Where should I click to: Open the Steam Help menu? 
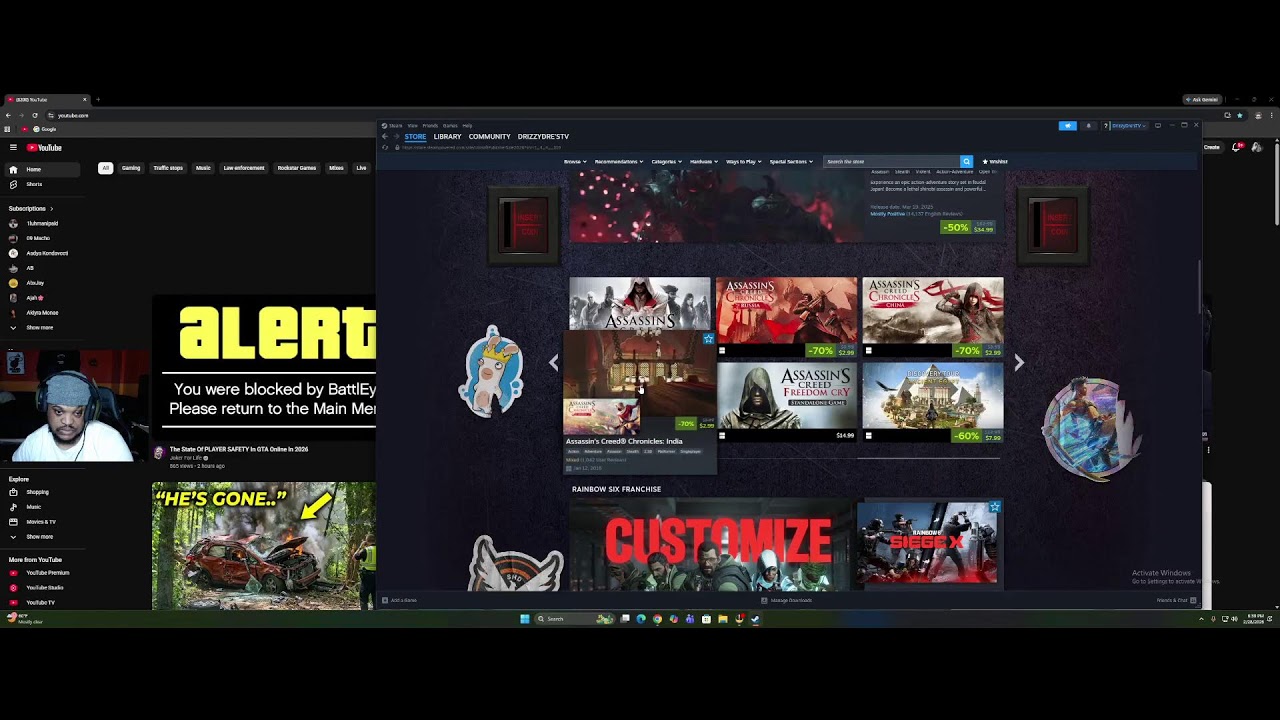point(467,126)
